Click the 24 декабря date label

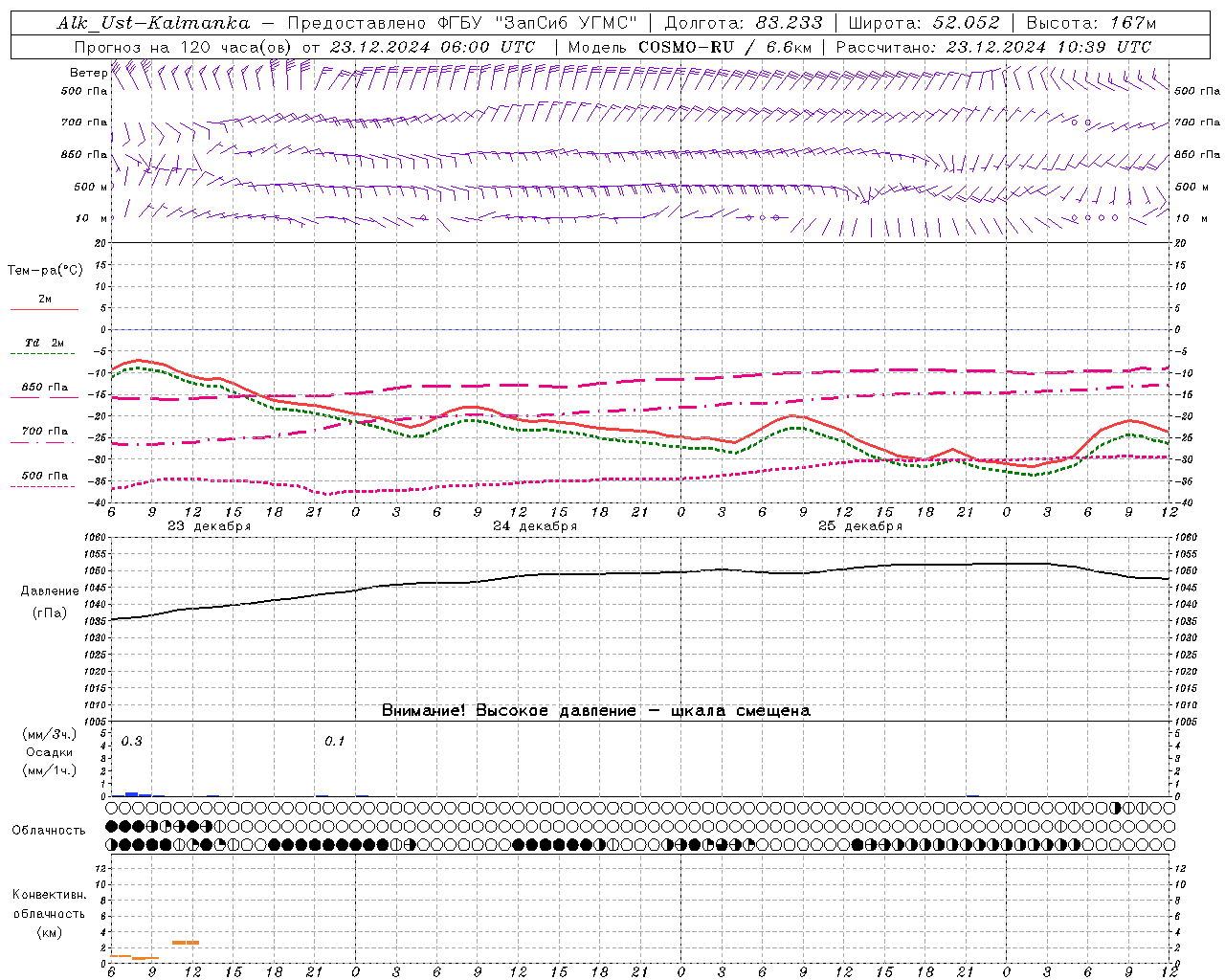[535, 526]
